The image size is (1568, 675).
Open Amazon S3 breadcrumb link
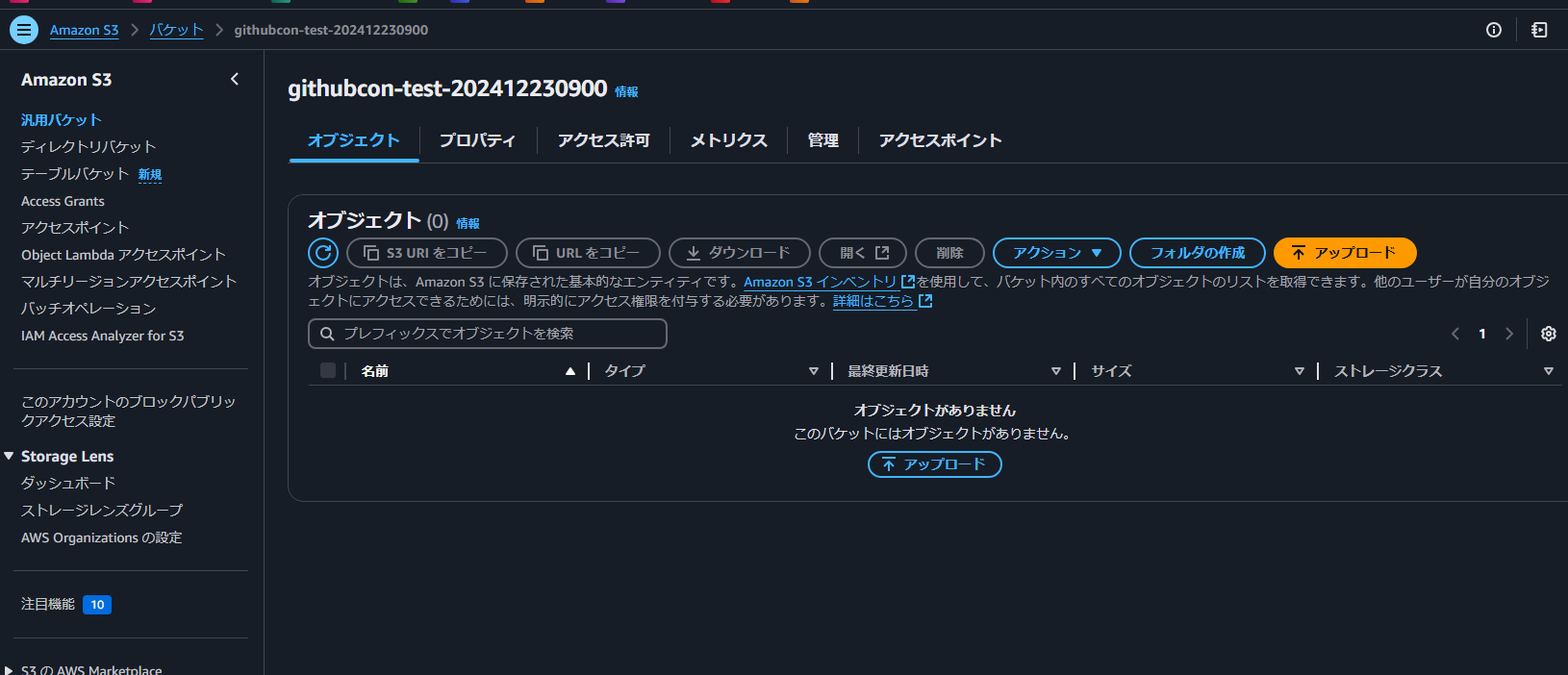tap(84, 30)
